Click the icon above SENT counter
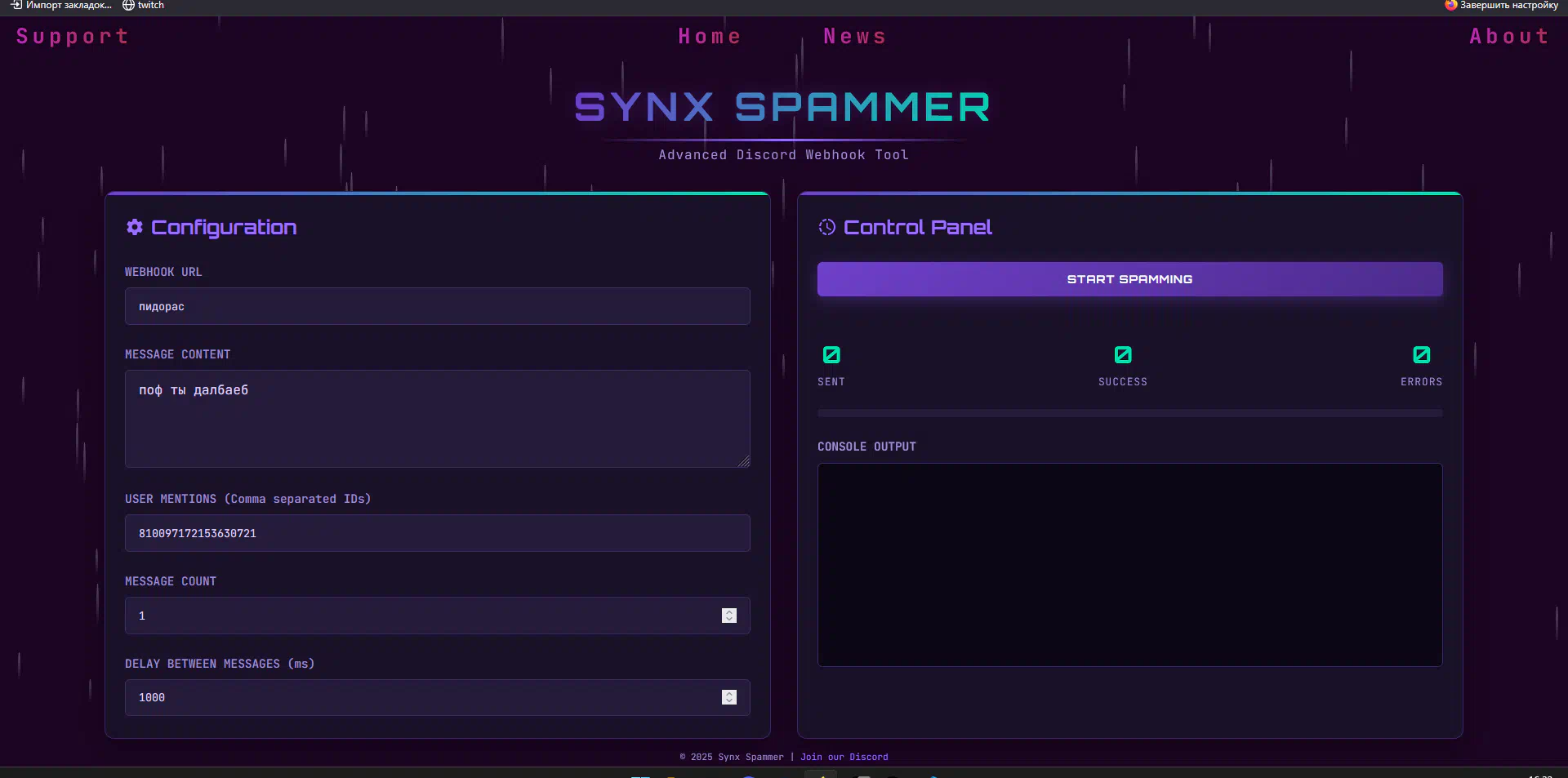 831,354
